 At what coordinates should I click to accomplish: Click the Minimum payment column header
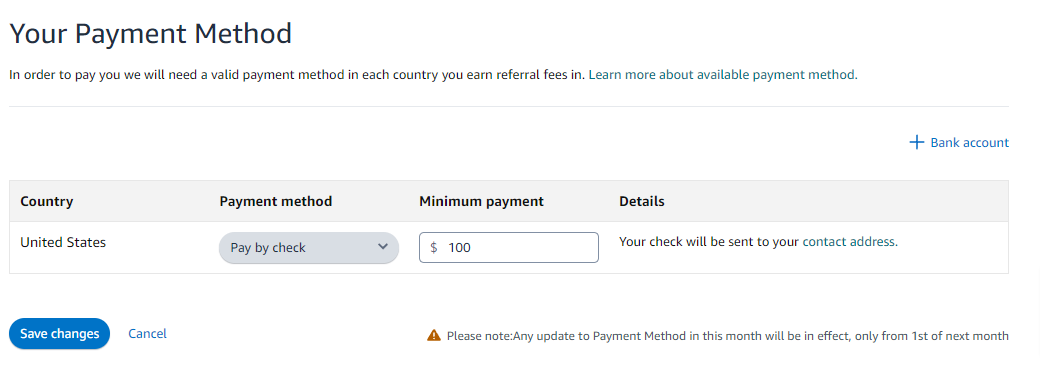click(x=482, y=201)
